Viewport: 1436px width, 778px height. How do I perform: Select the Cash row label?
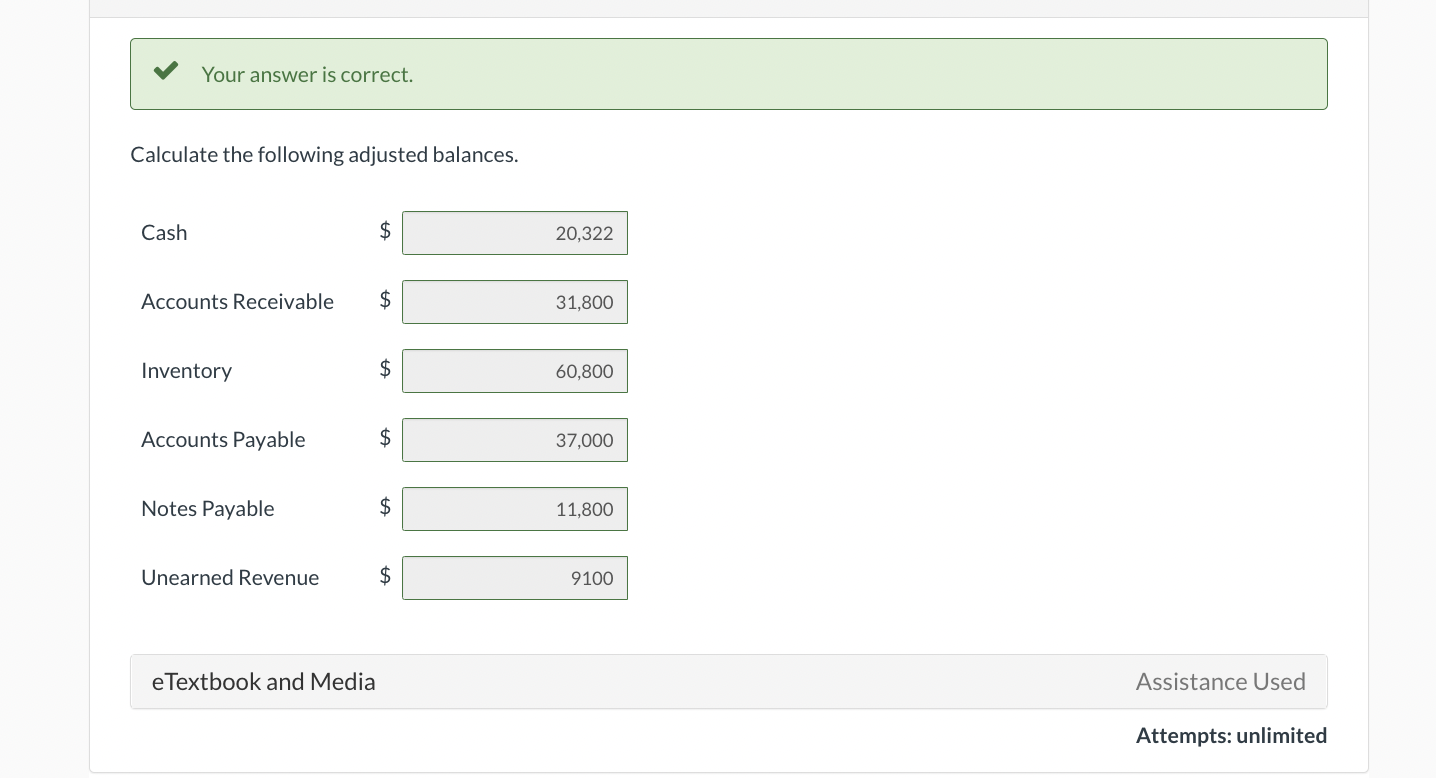[163, 232]
